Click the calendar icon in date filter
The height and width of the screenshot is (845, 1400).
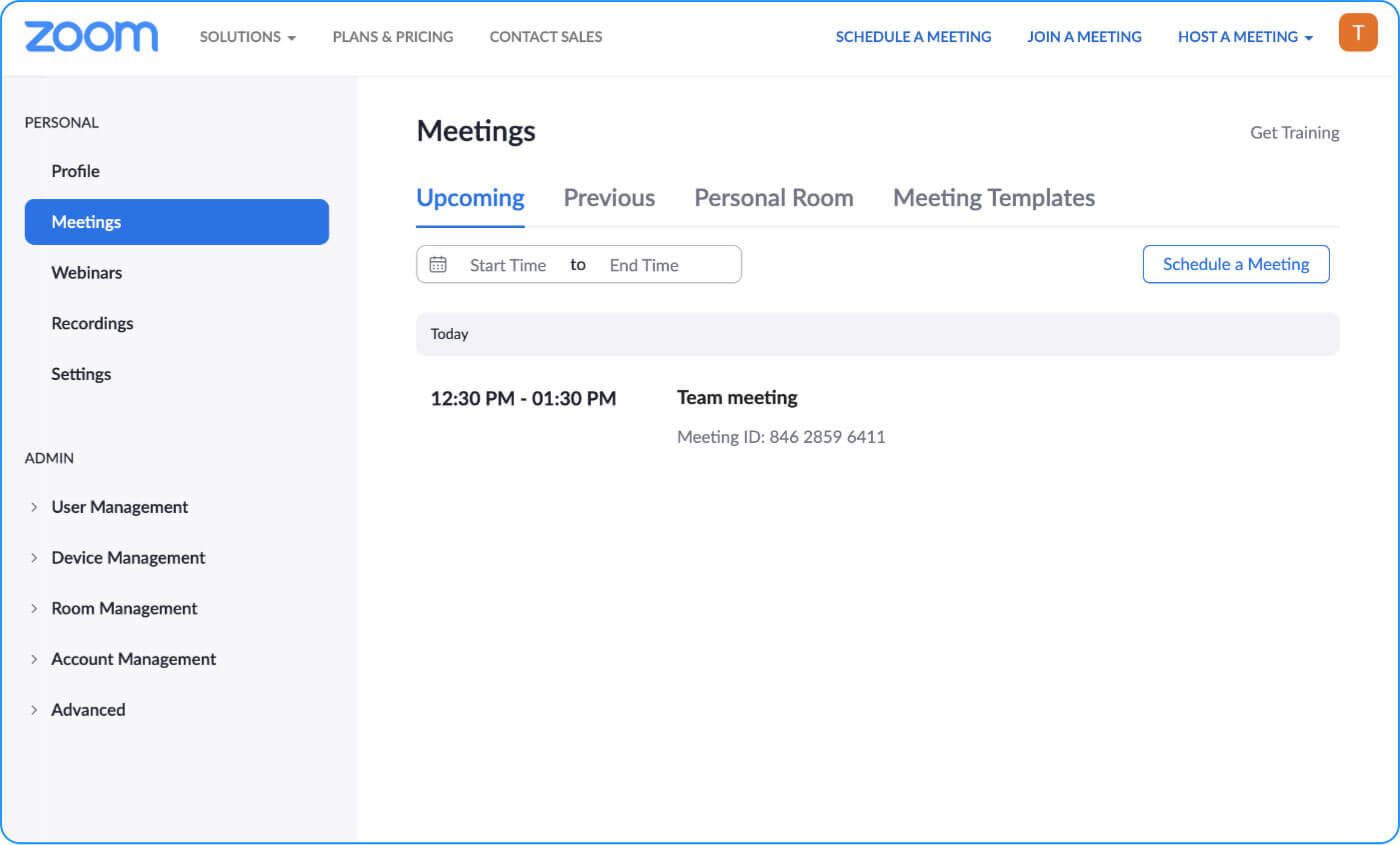coord(438,265)
